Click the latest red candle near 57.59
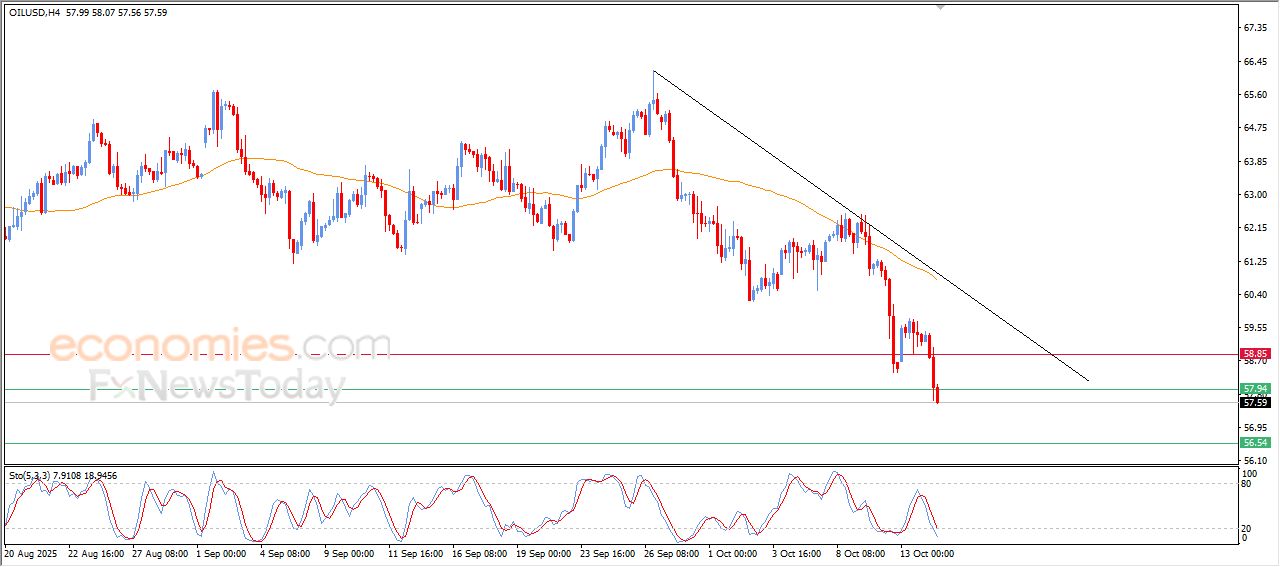The width and height of the screenshot is (1280, 567). tap(937, 397)
